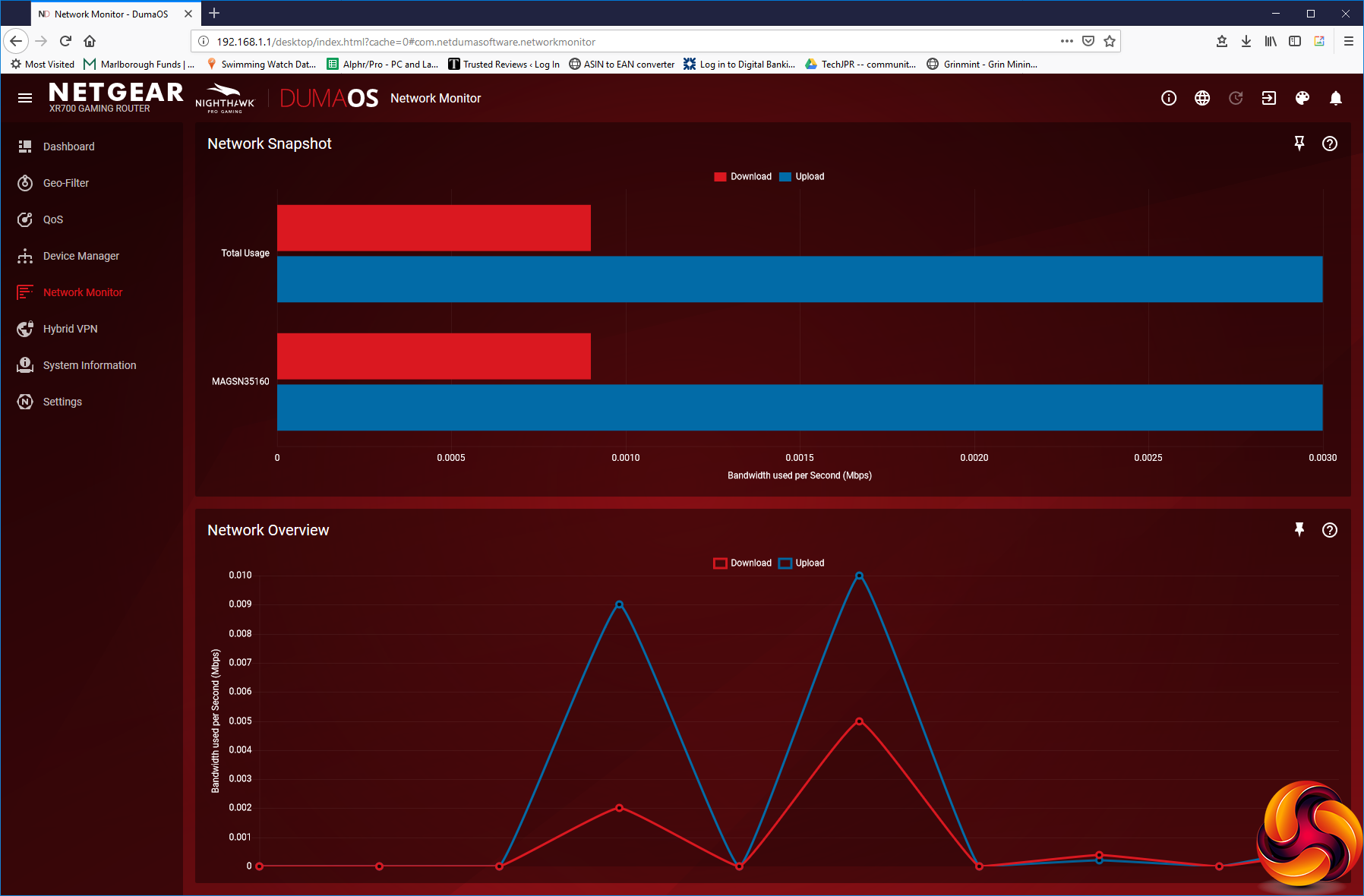Pin the Network Snapshot panel
The image size is (1364, 896).
pyautogui.click(x=1299, y=144)
